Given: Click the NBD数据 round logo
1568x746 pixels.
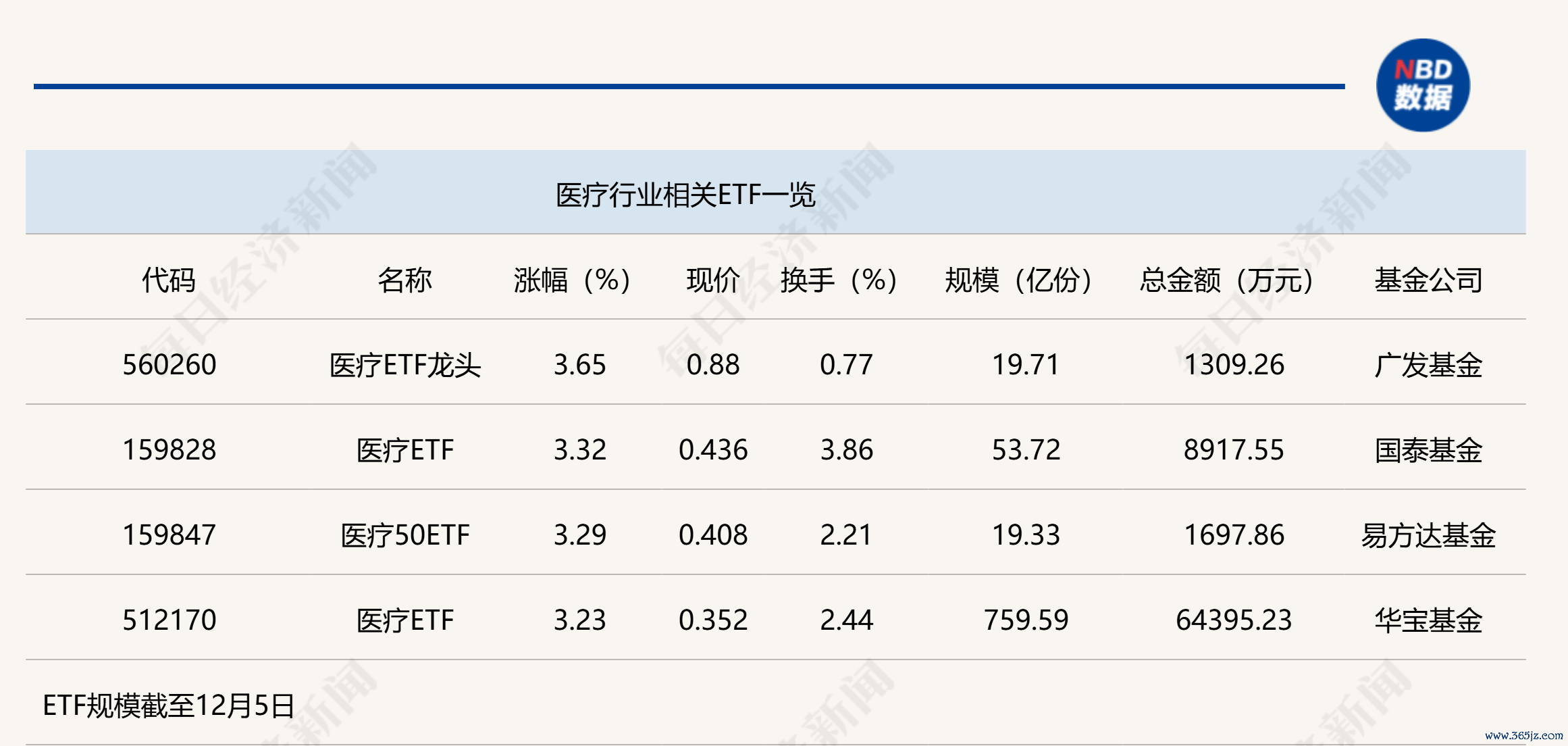Looking at the screenshot, I should coord(1423,85).
